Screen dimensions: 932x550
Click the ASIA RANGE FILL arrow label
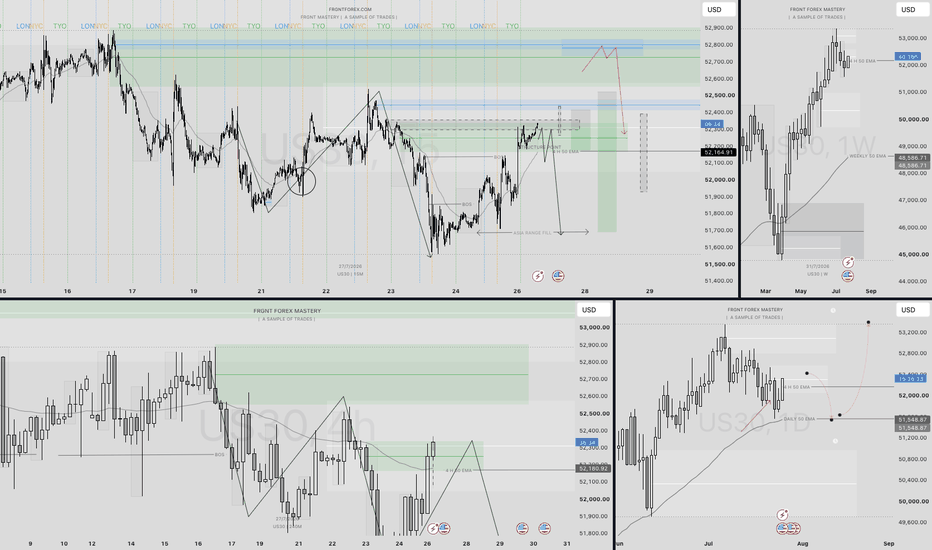[532, 233]
